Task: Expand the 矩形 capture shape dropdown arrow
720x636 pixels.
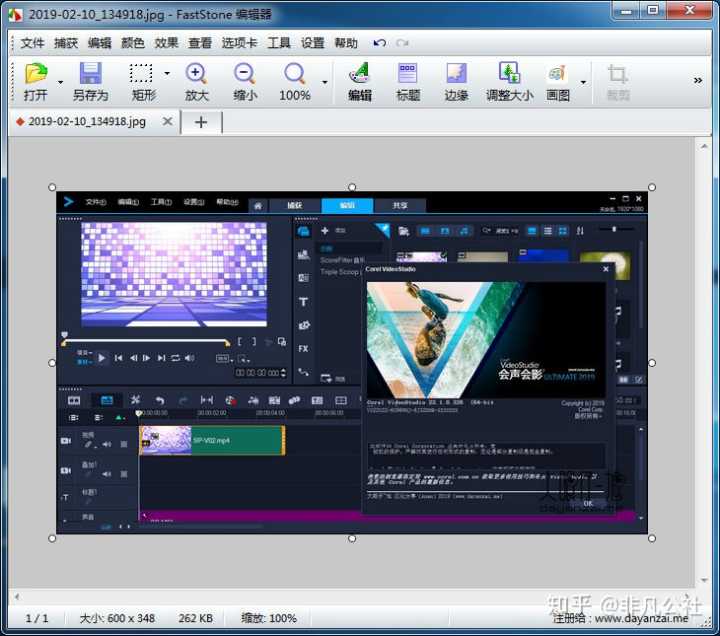Action: point(167,73)
